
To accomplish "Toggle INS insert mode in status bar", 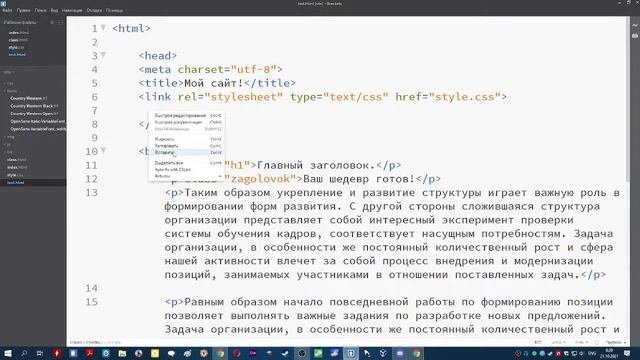I will pos(538,342).
